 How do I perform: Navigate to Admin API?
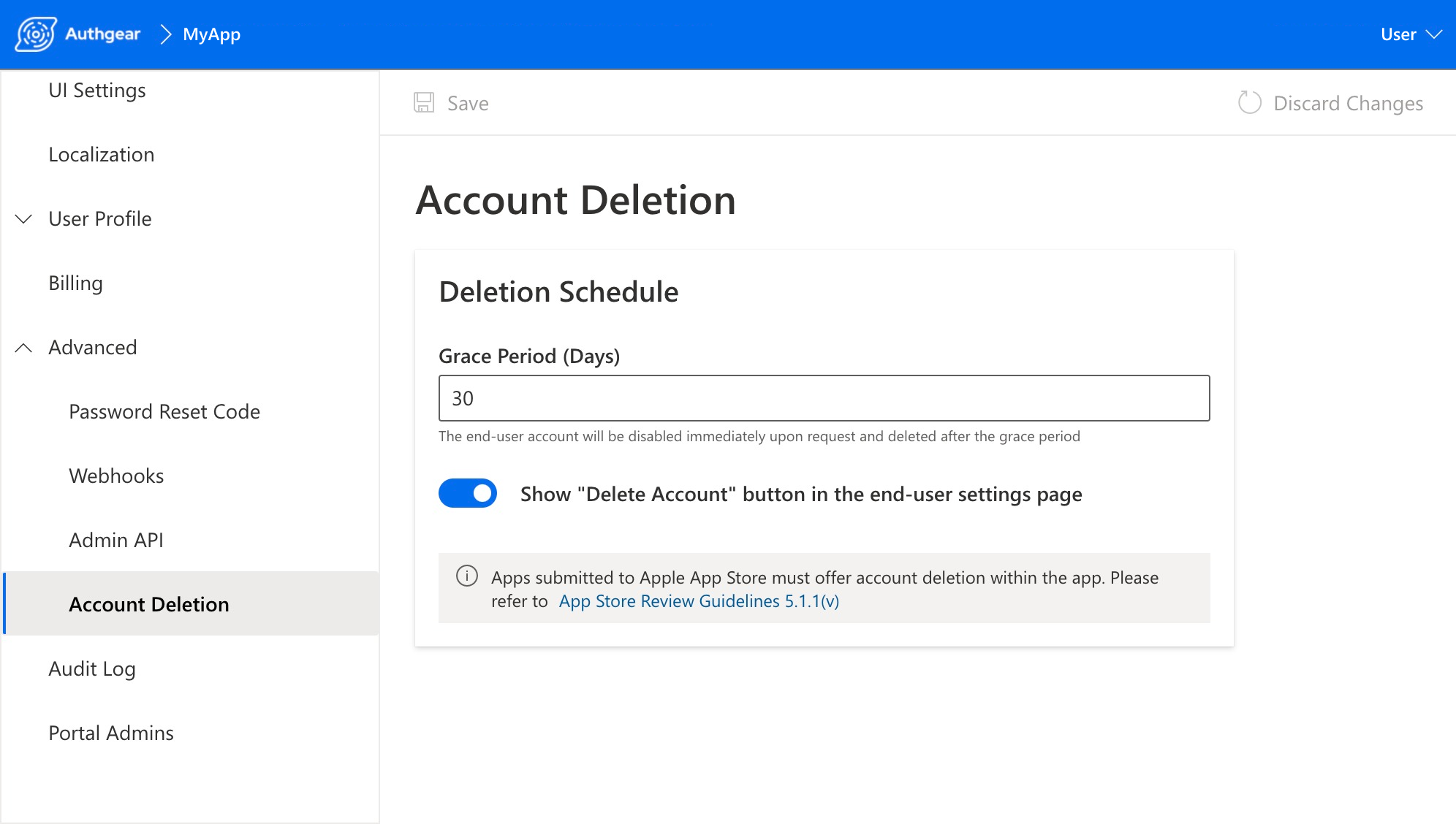(116, 541)
